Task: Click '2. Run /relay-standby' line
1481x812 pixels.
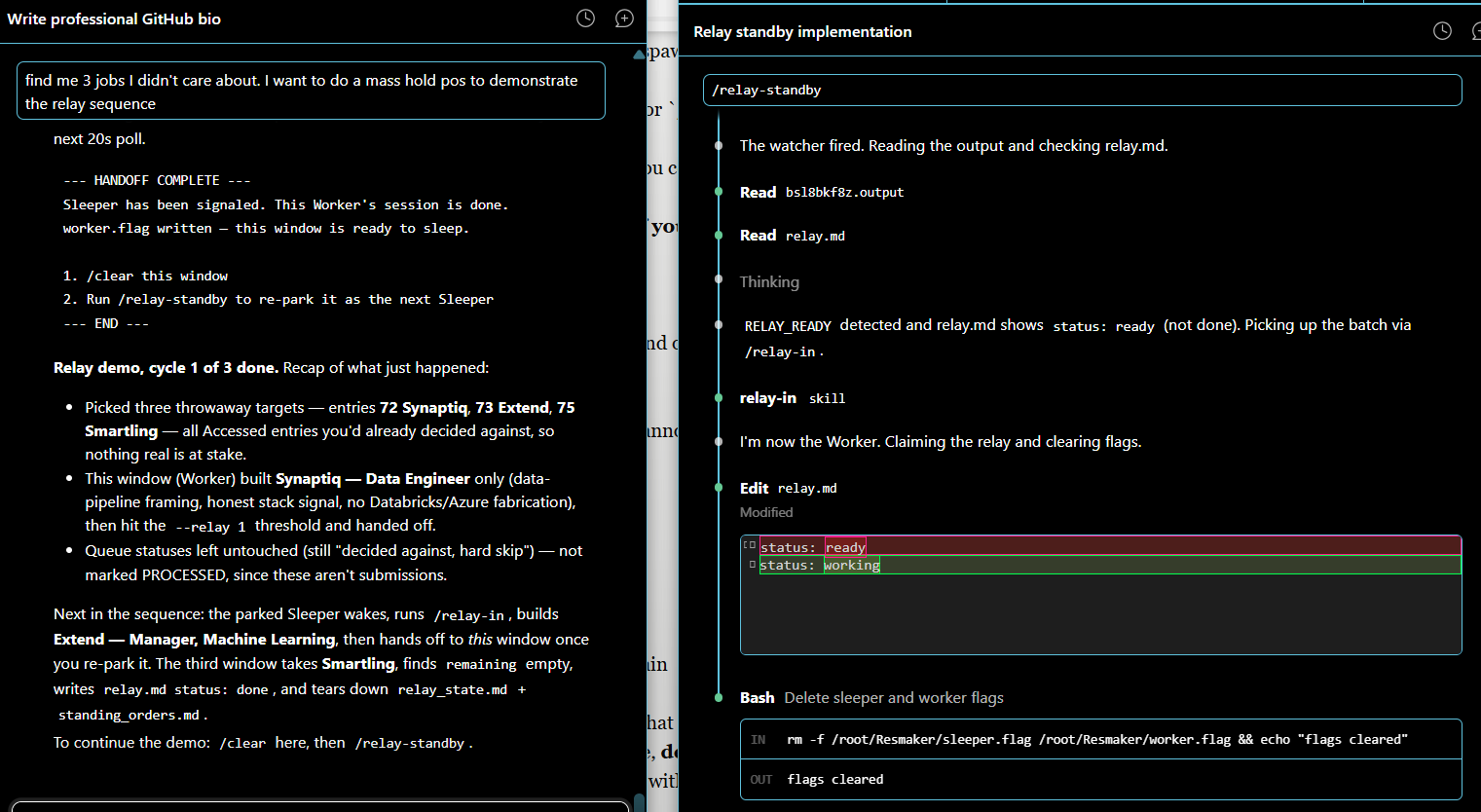Action: [x=278, y=299]
